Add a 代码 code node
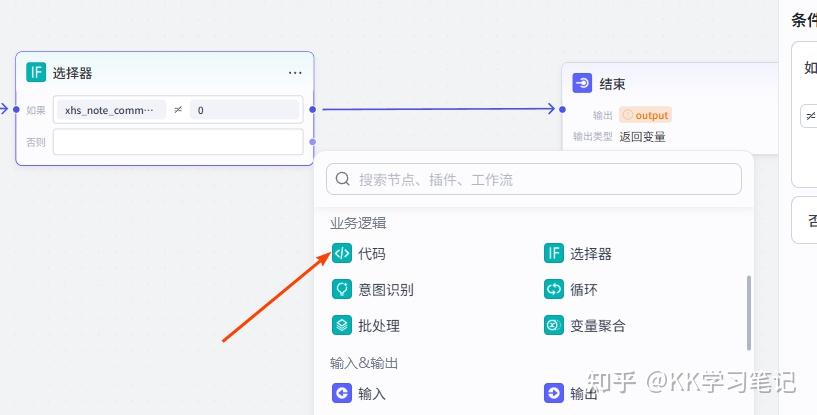 click(358, 254)
